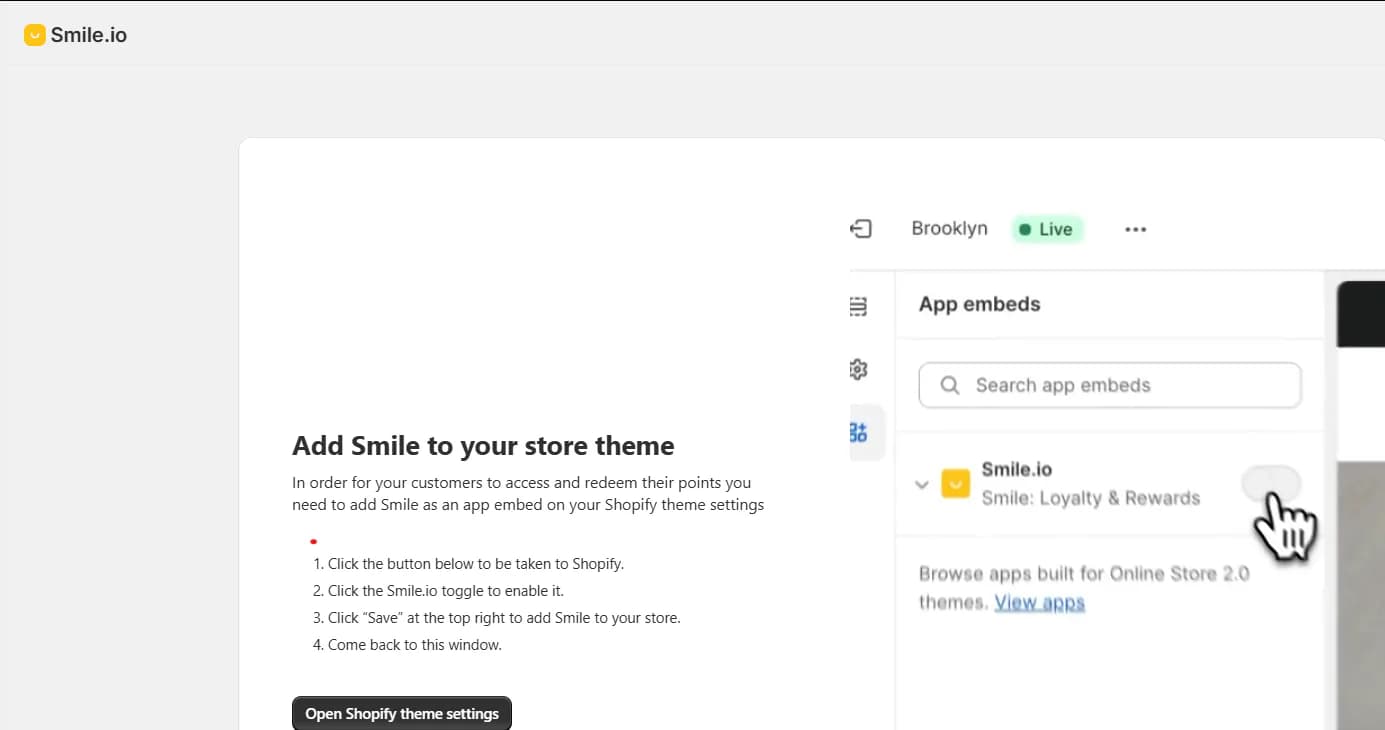Click 'Smile: Loyalty & Rewards' subtitle text
This screenshot has width=1385, height=730.
[1091, 498]
